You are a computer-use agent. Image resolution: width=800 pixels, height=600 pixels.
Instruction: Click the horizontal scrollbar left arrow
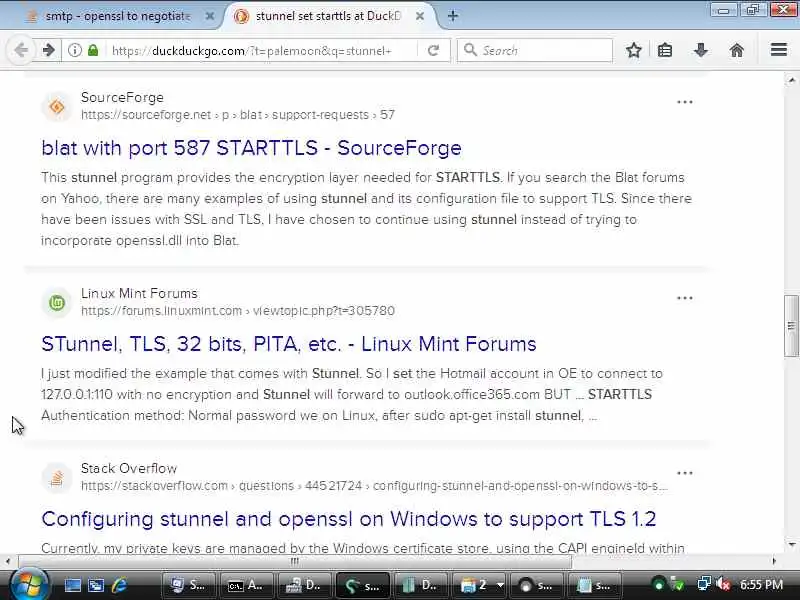tap(7, 561)
